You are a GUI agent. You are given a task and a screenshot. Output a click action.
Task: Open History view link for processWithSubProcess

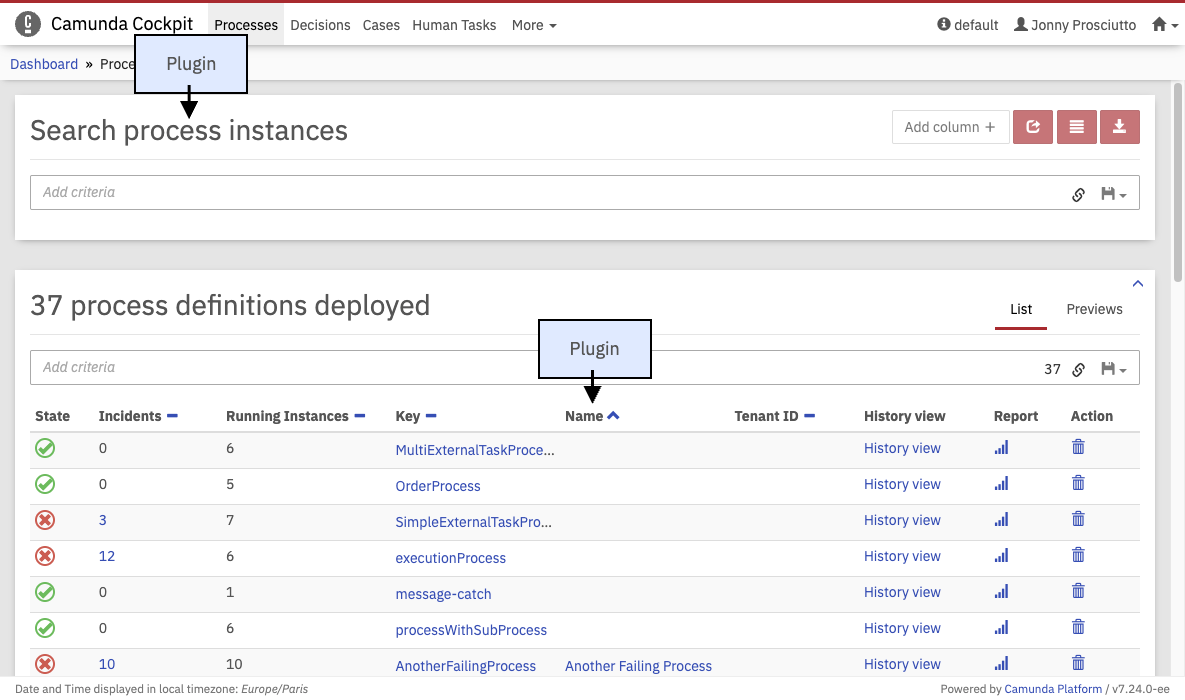[902, 628]
